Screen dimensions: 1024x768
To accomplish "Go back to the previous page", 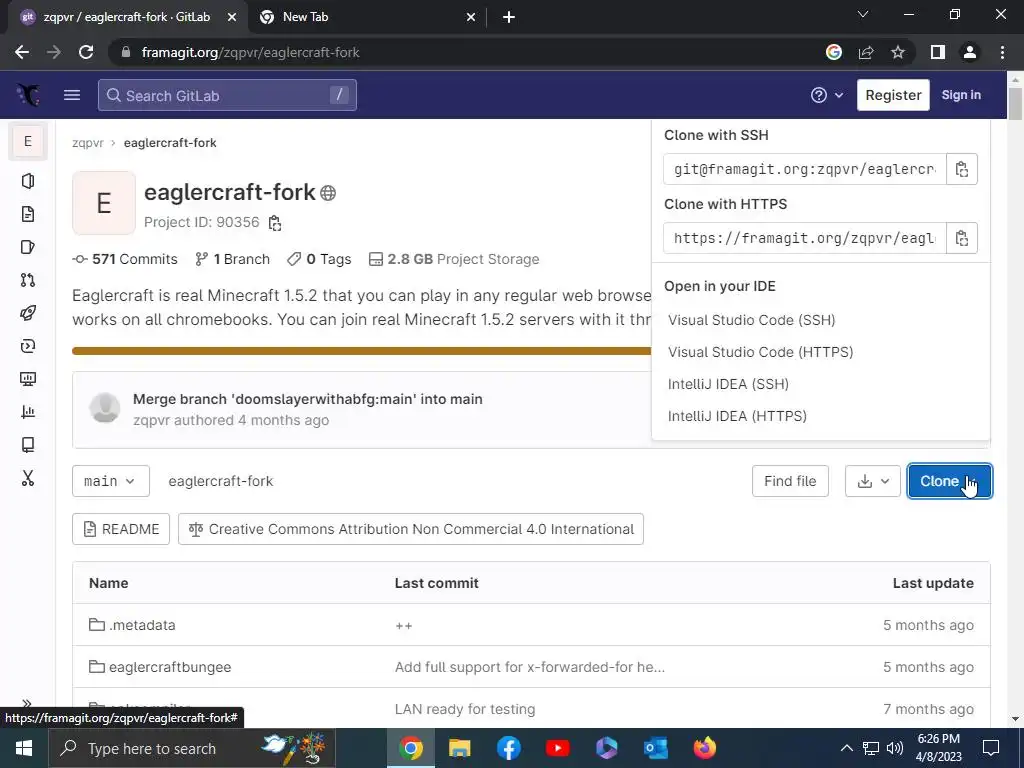I will [22, 52].
